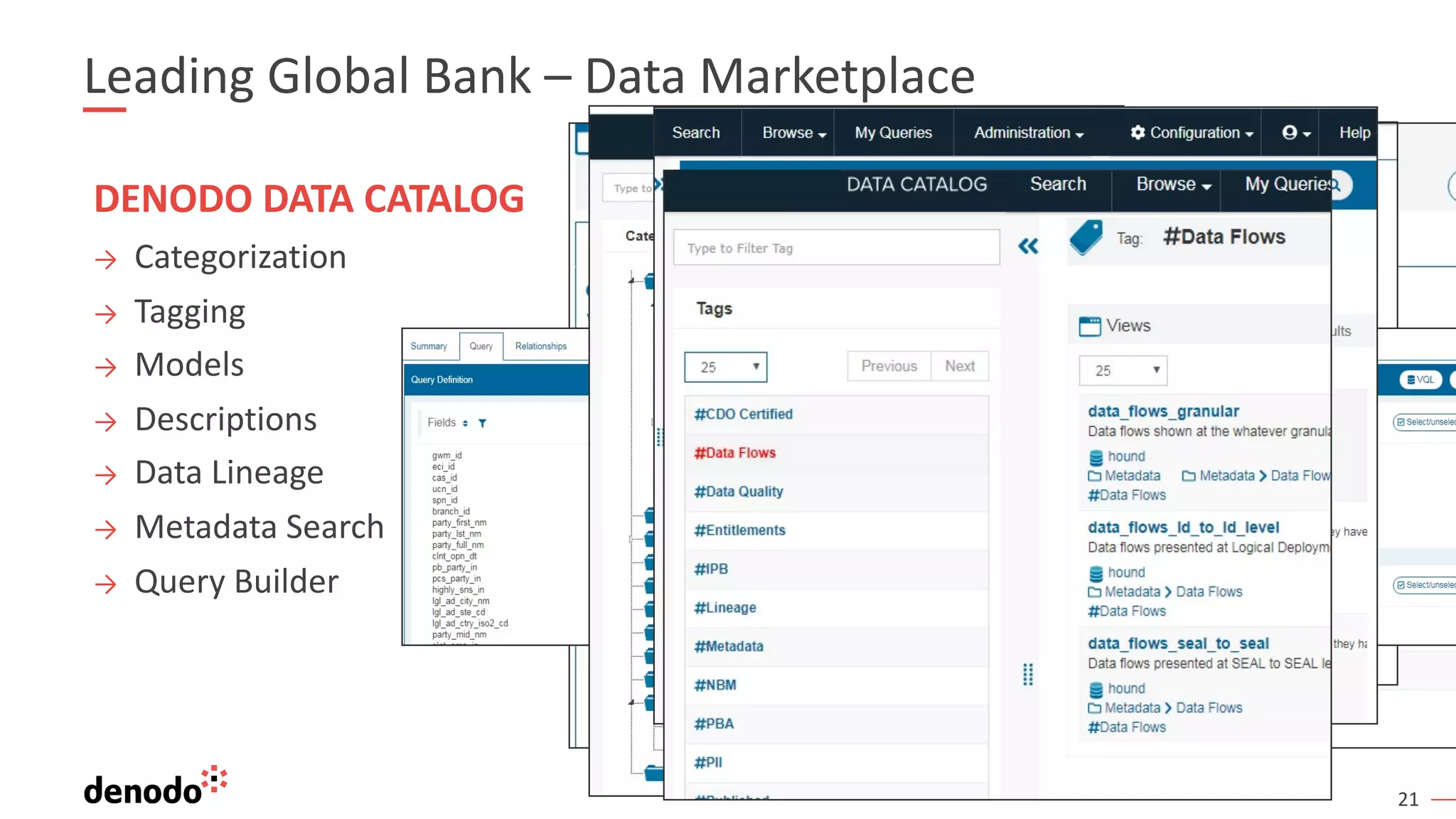This screenshot has width=1456, height=819.
Task: Open the data_flows_seal_to_seal view link
Action: [x=1178, y=643]
